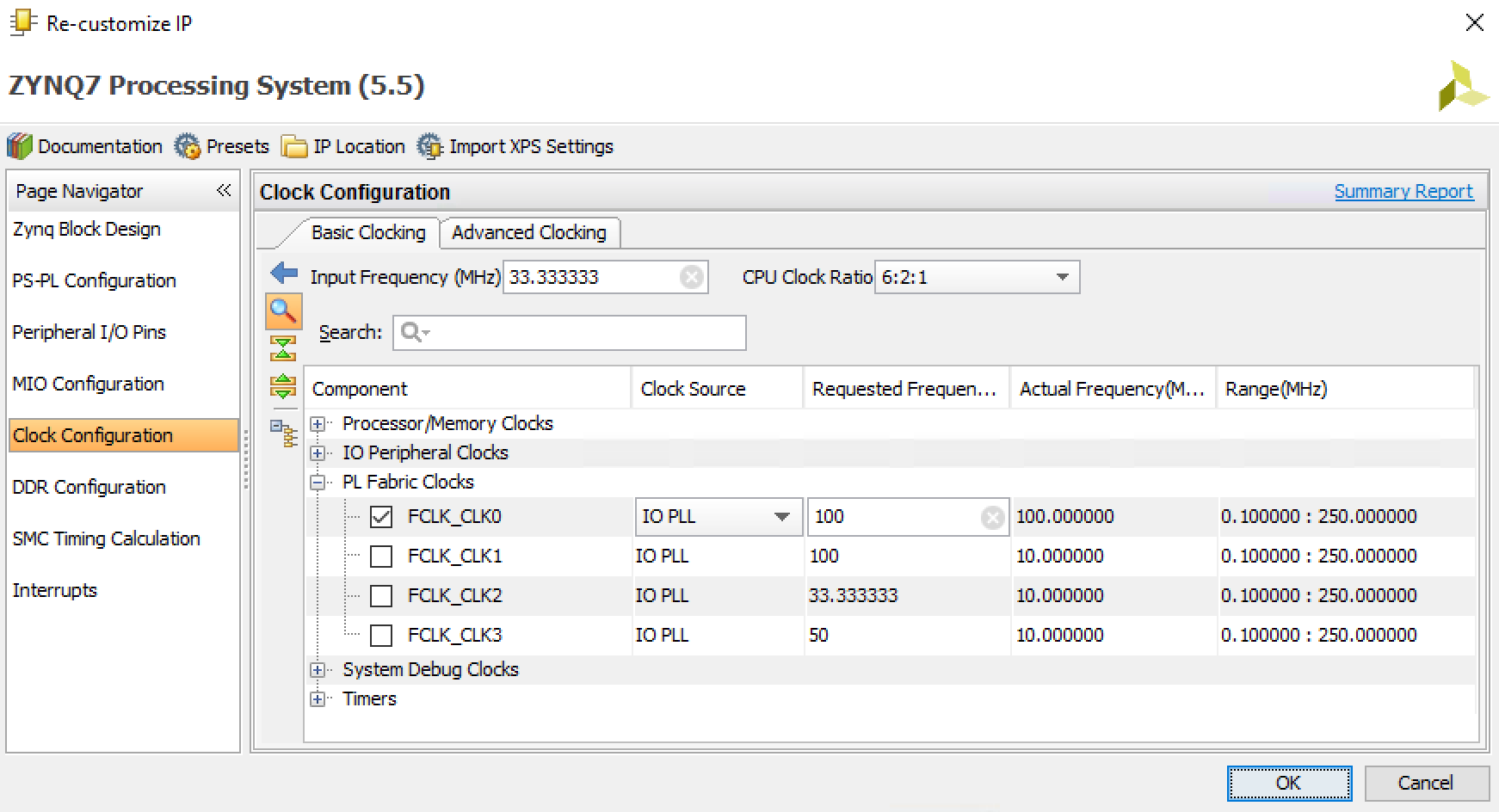Image resolution: width=1499 pixels, height=812 pixels.
Task: Click the Search text field
Action: pyautogui.click(x=570, y=333)
